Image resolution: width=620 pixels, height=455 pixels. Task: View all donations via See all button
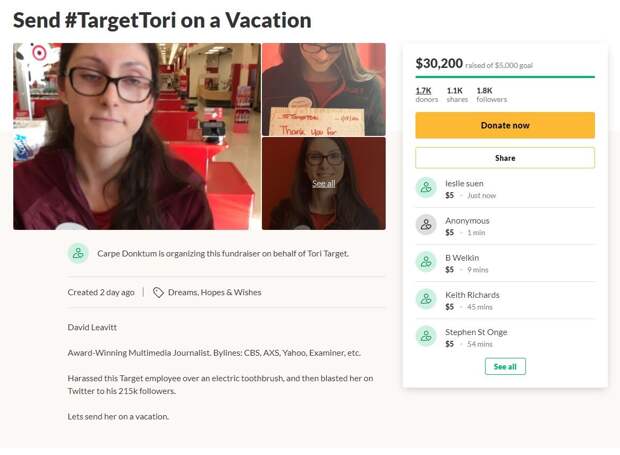[505, 366]
